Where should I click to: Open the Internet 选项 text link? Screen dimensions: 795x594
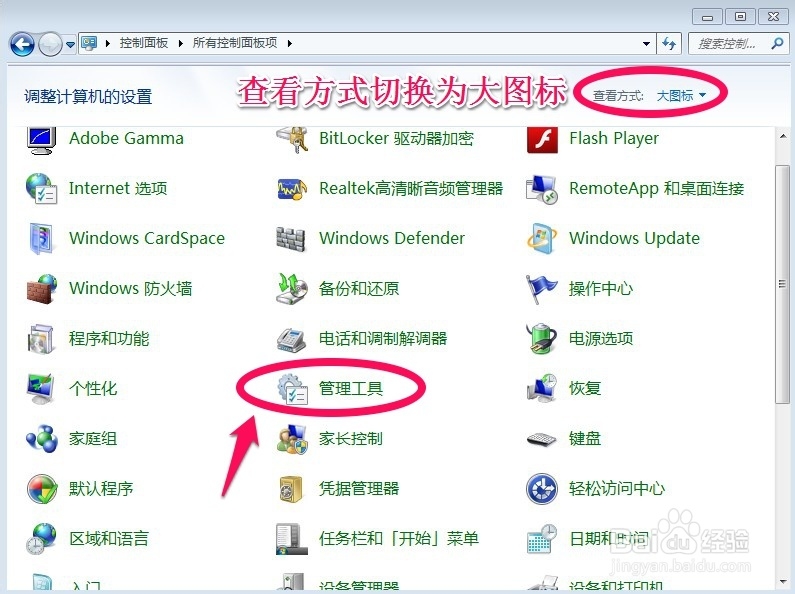[118, 189]
